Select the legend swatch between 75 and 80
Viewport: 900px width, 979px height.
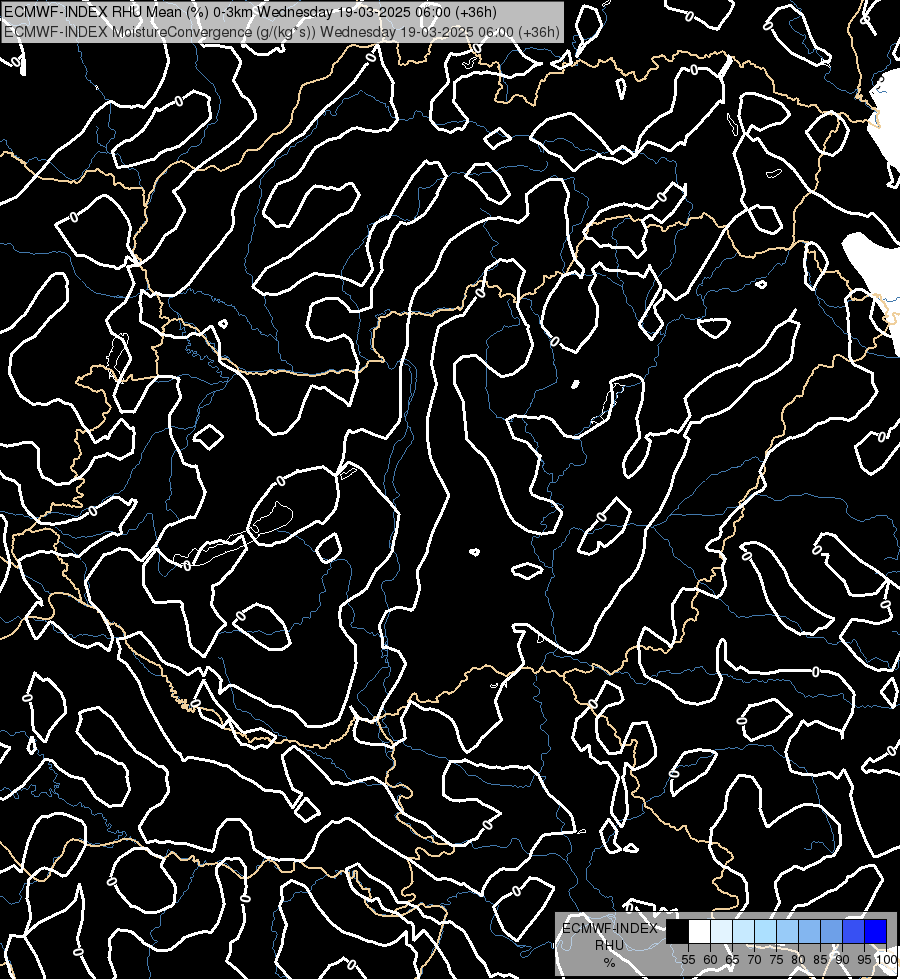(788, 931)
